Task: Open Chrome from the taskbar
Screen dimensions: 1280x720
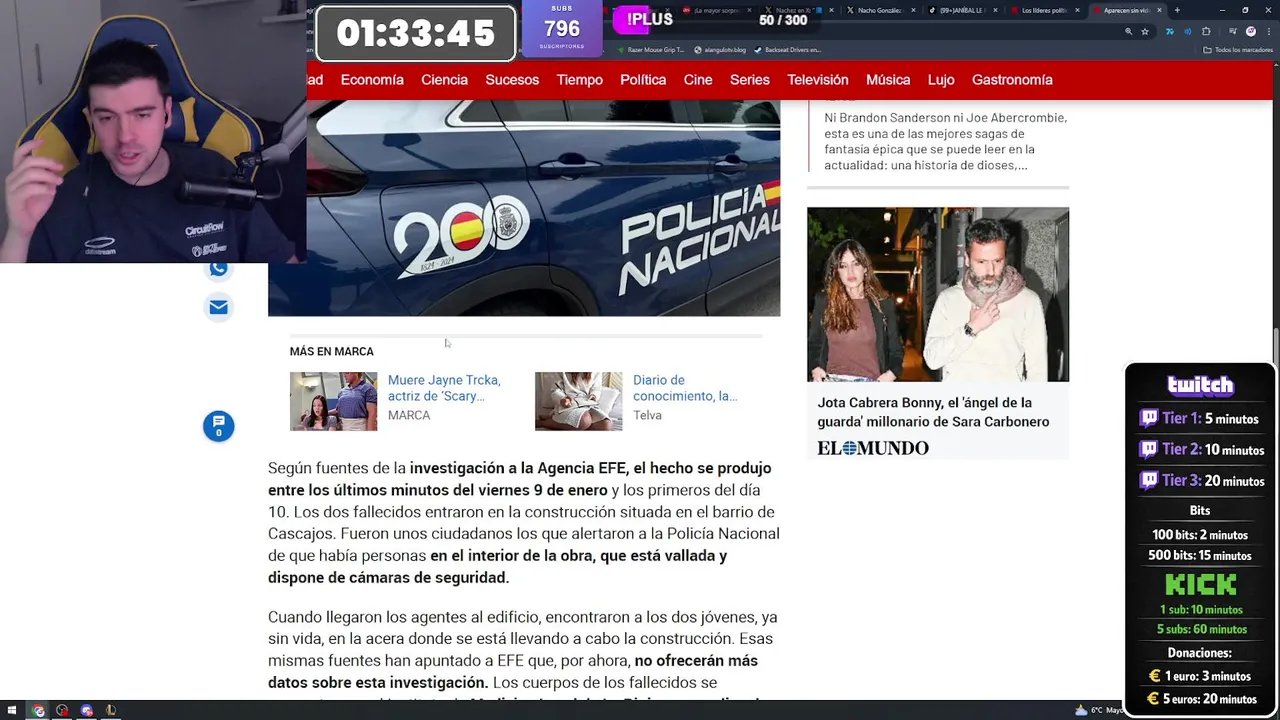Action: (x=38, y=710)
